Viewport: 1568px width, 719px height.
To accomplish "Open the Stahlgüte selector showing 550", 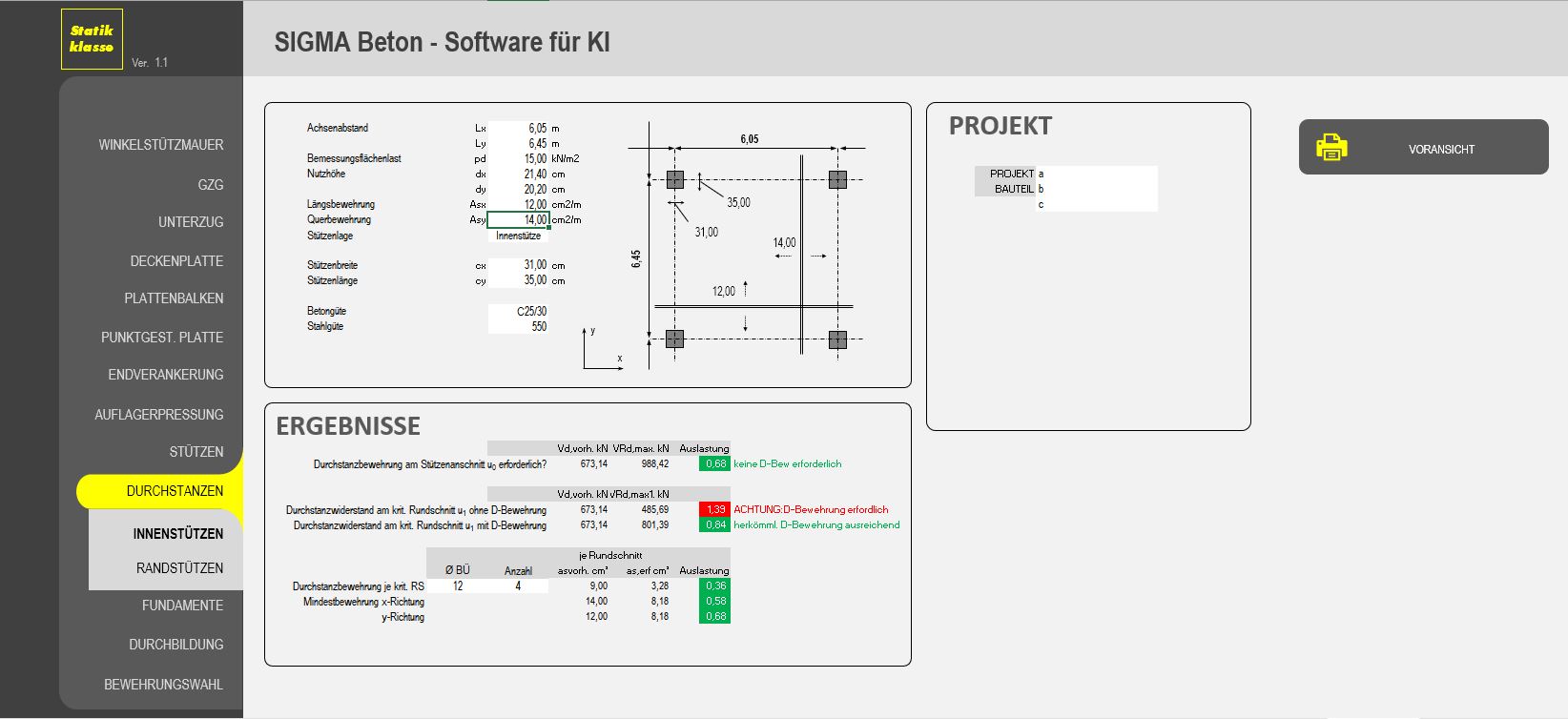I will [518, 326].
